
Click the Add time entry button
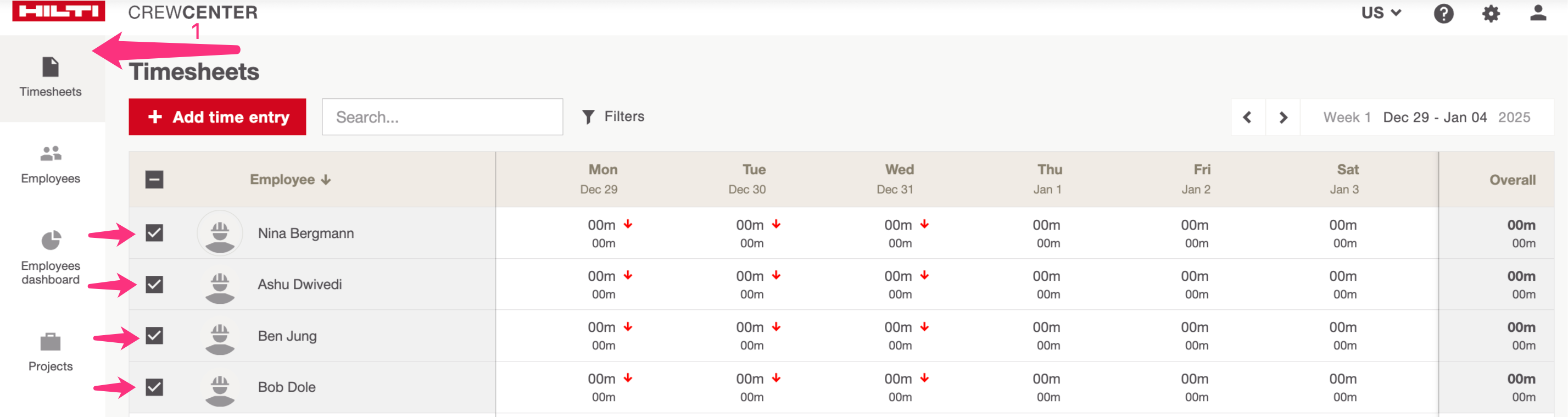tap(217, 117)
